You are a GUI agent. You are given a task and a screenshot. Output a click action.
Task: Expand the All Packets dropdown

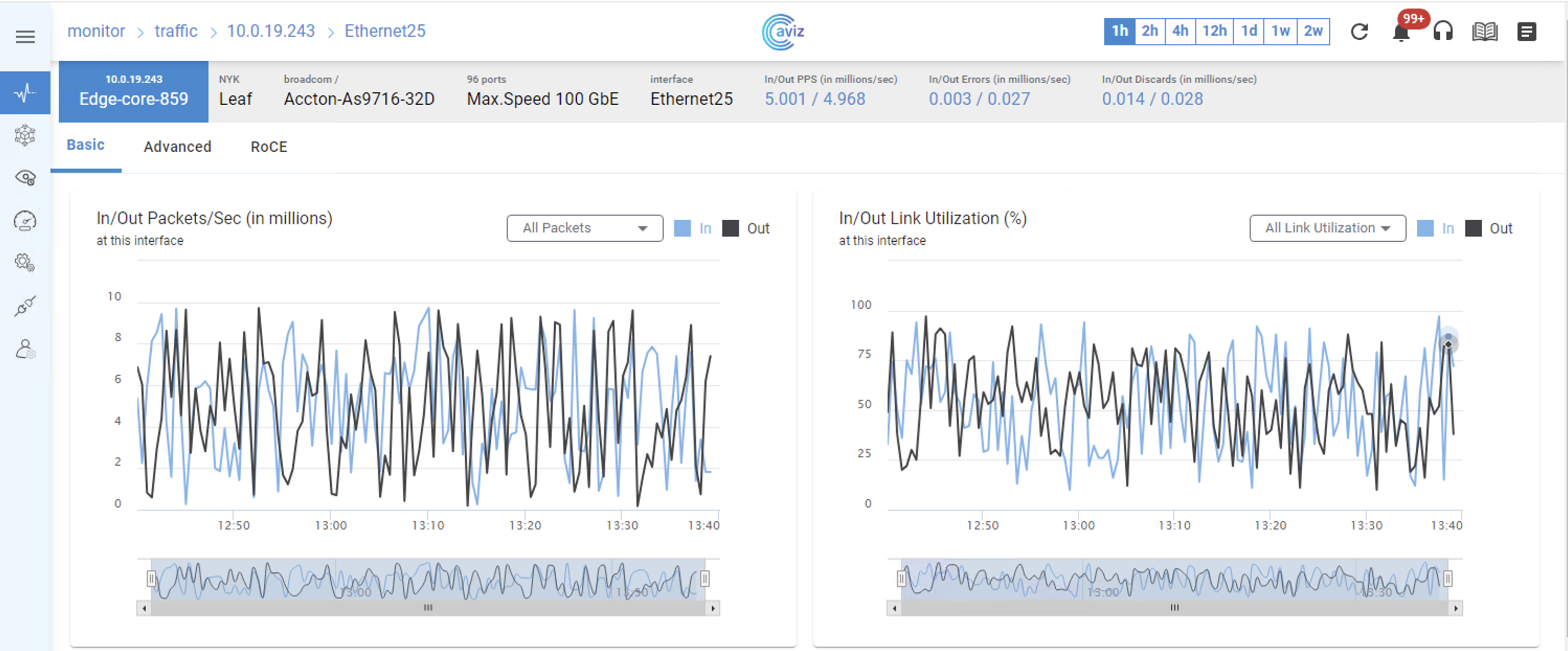(x=585, y=228)
